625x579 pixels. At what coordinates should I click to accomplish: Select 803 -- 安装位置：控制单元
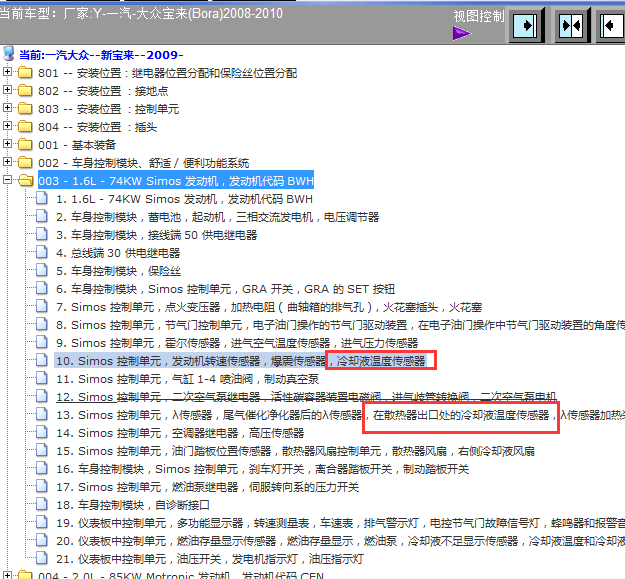tap(108, 109)
